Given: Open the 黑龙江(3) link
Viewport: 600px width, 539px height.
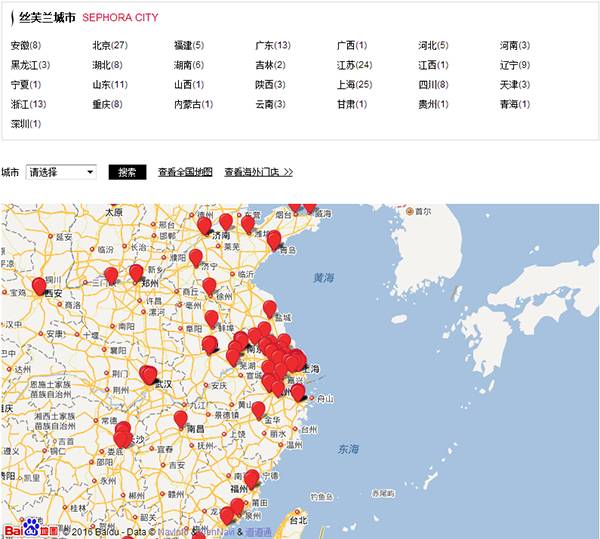Looking at the screenshot, I should [x=30, y=65].
